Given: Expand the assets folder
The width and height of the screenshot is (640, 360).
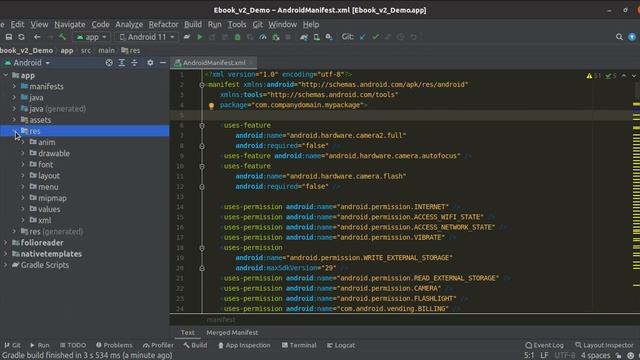Looking at the screenshot, I should [x=14, y=120].
